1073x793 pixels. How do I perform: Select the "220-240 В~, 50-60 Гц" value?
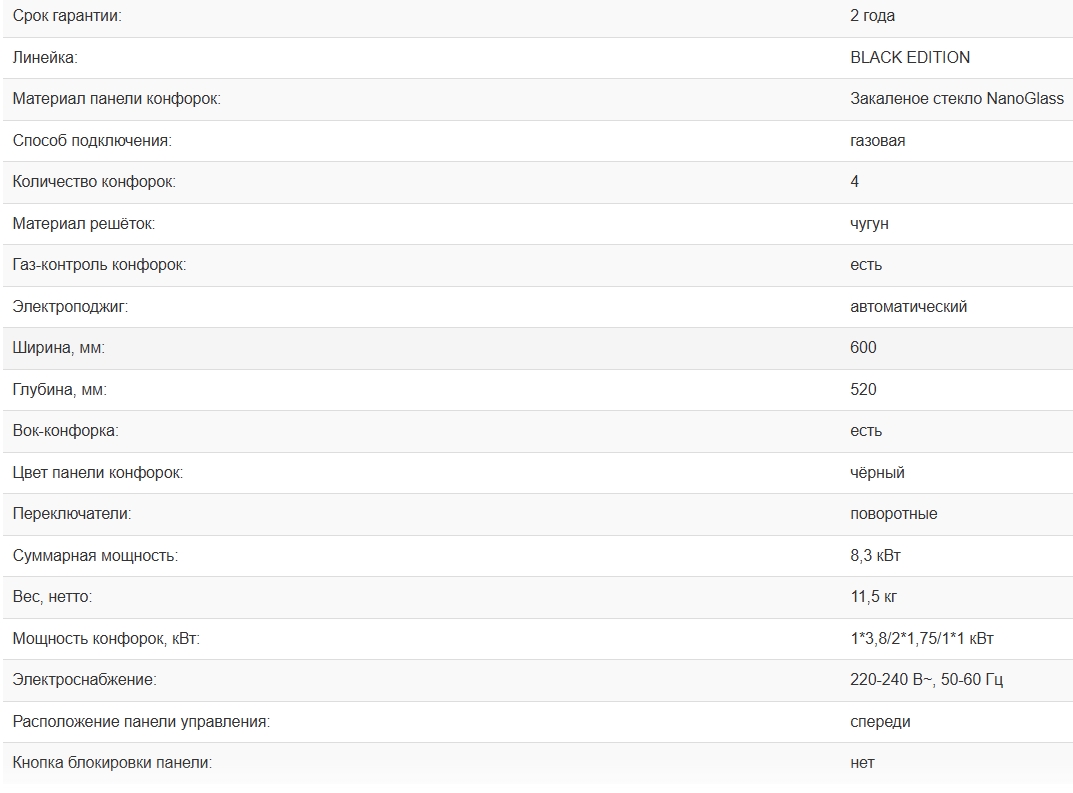926,680
